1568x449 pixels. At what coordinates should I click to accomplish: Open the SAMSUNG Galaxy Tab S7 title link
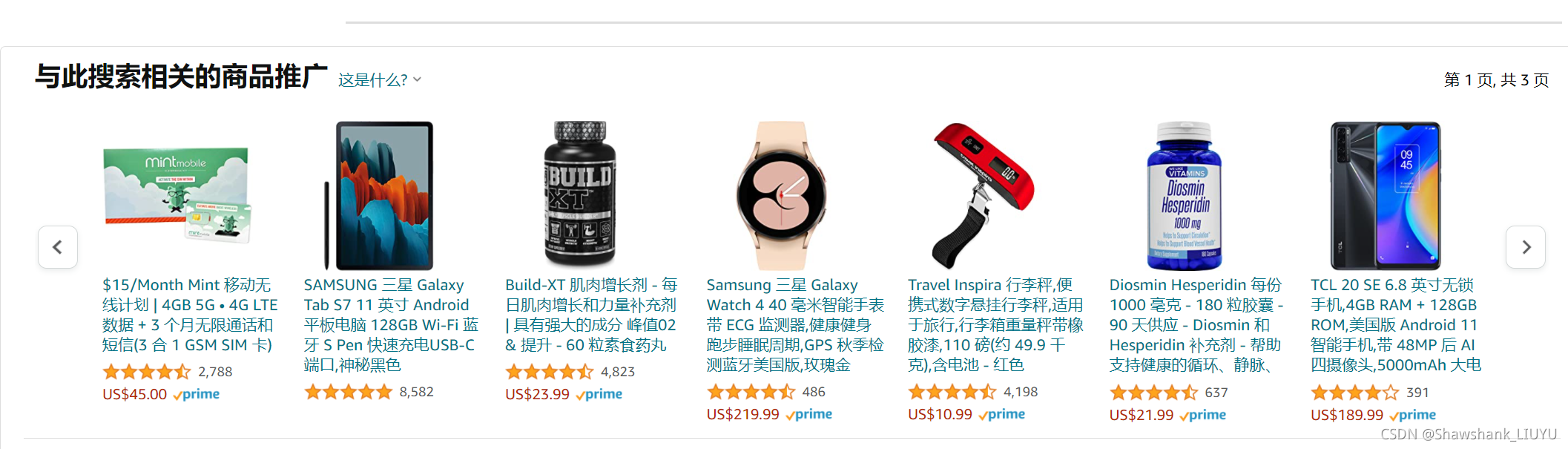click(392, 325)
